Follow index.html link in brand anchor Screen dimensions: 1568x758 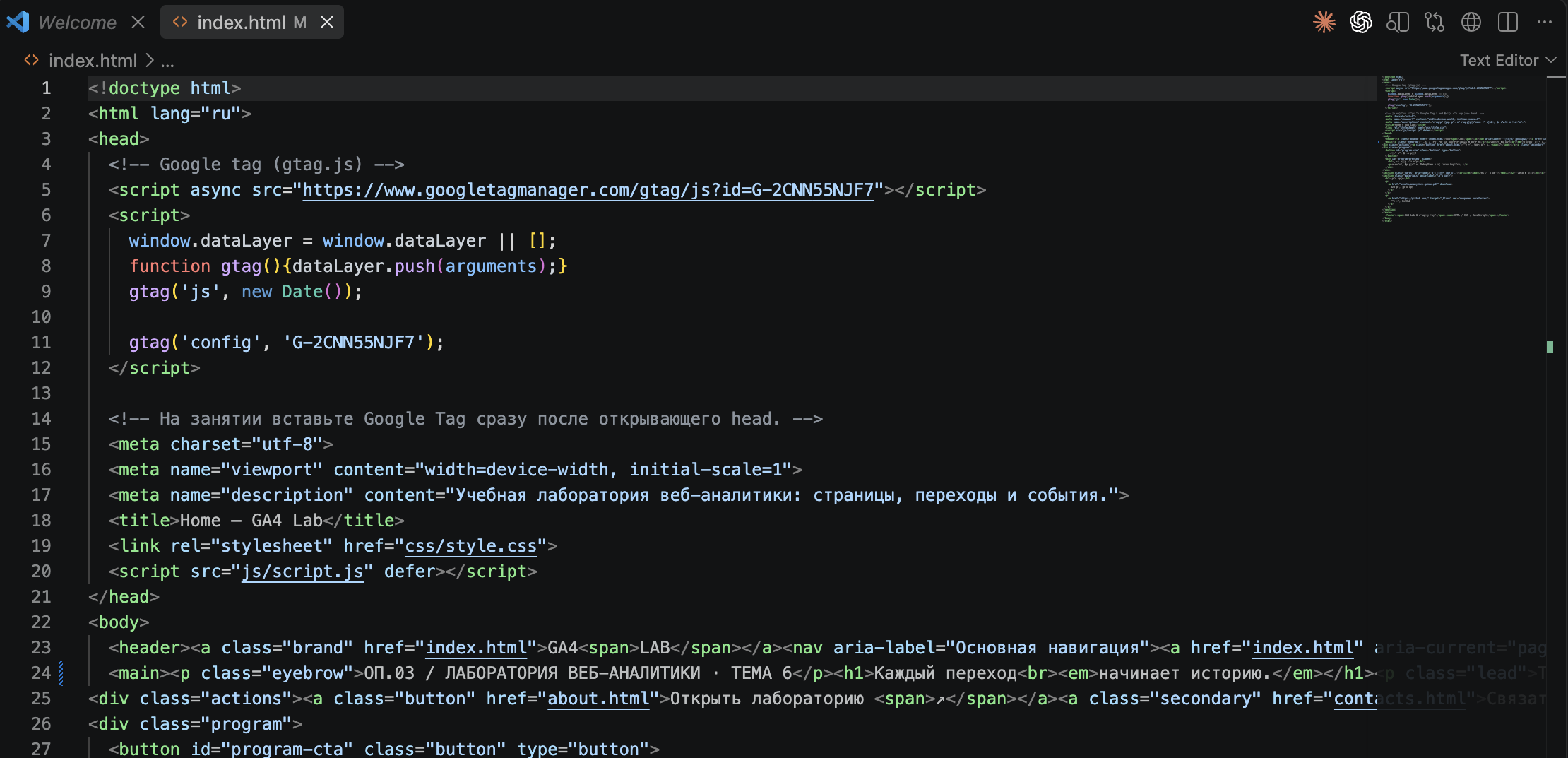pyautogui.click(x=477, y=648)
